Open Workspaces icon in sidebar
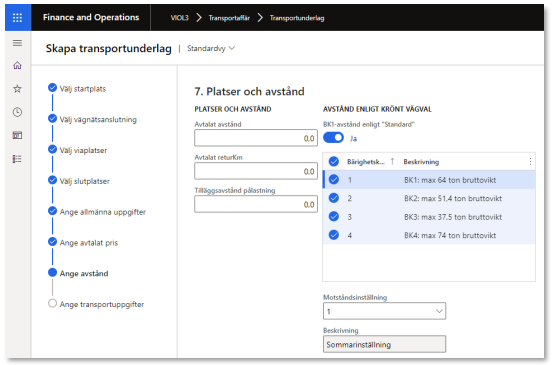Image resolution: width=553 pixels, height=365 pixels. 17,135
